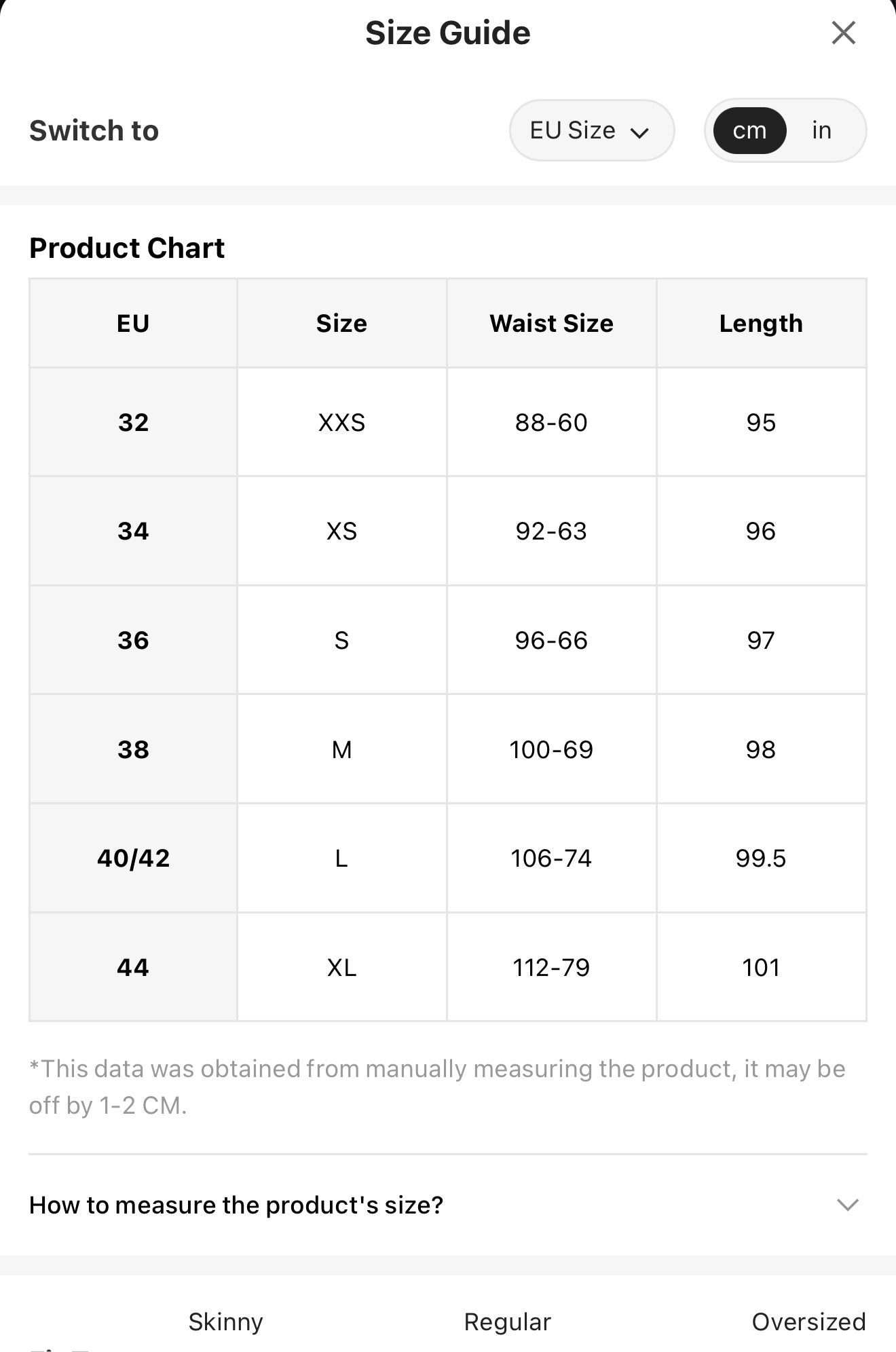Click the XL size cell
The image size is (896, 1352).
click(341, 967)
